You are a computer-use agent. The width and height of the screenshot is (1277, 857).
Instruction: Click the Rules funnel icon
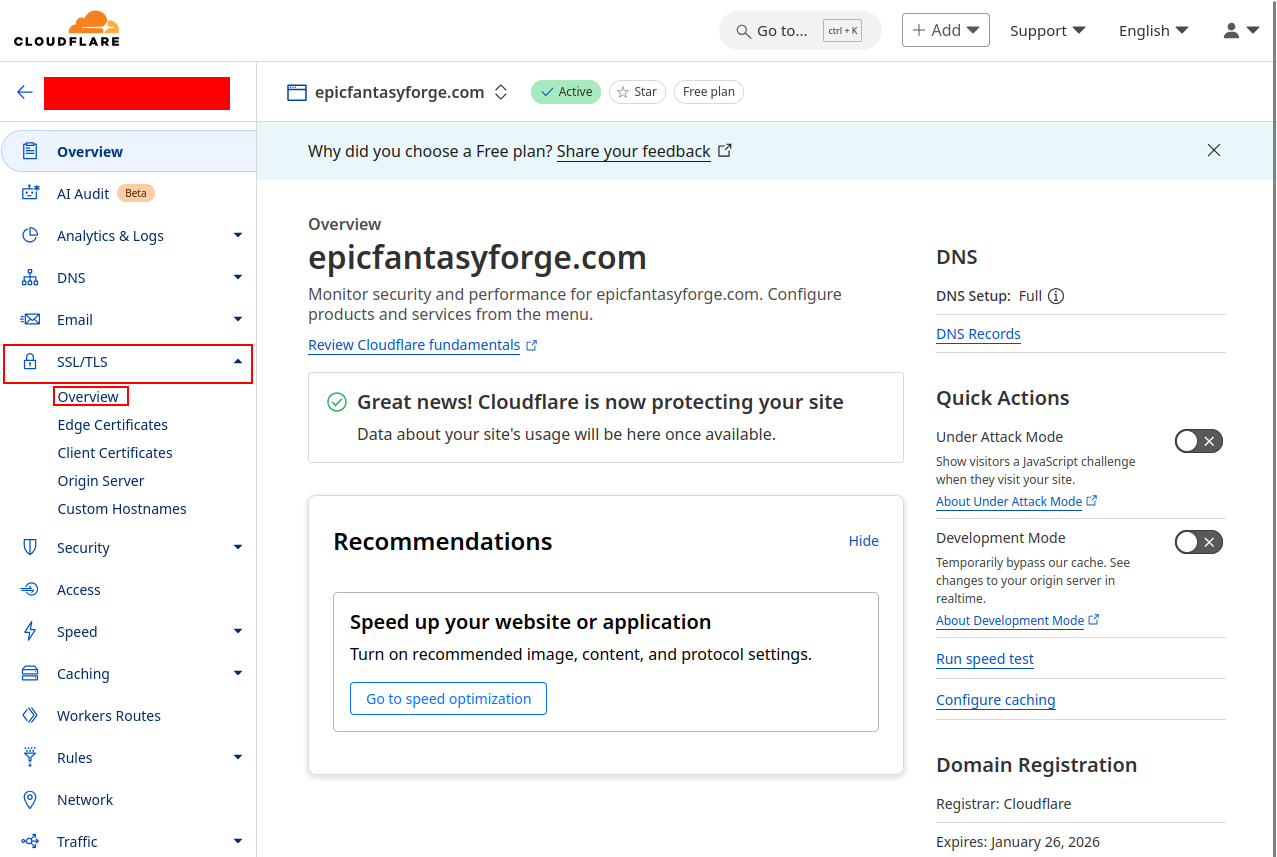30,757
